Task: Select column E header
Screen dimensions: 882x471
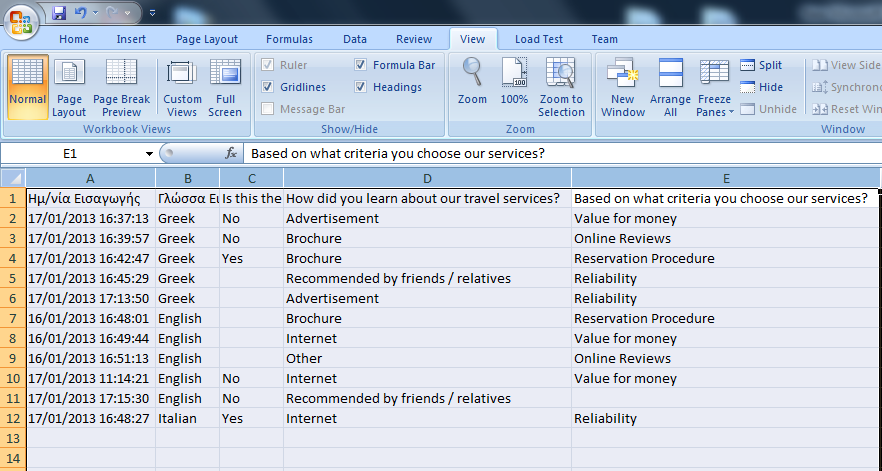Action: (726, 178)
